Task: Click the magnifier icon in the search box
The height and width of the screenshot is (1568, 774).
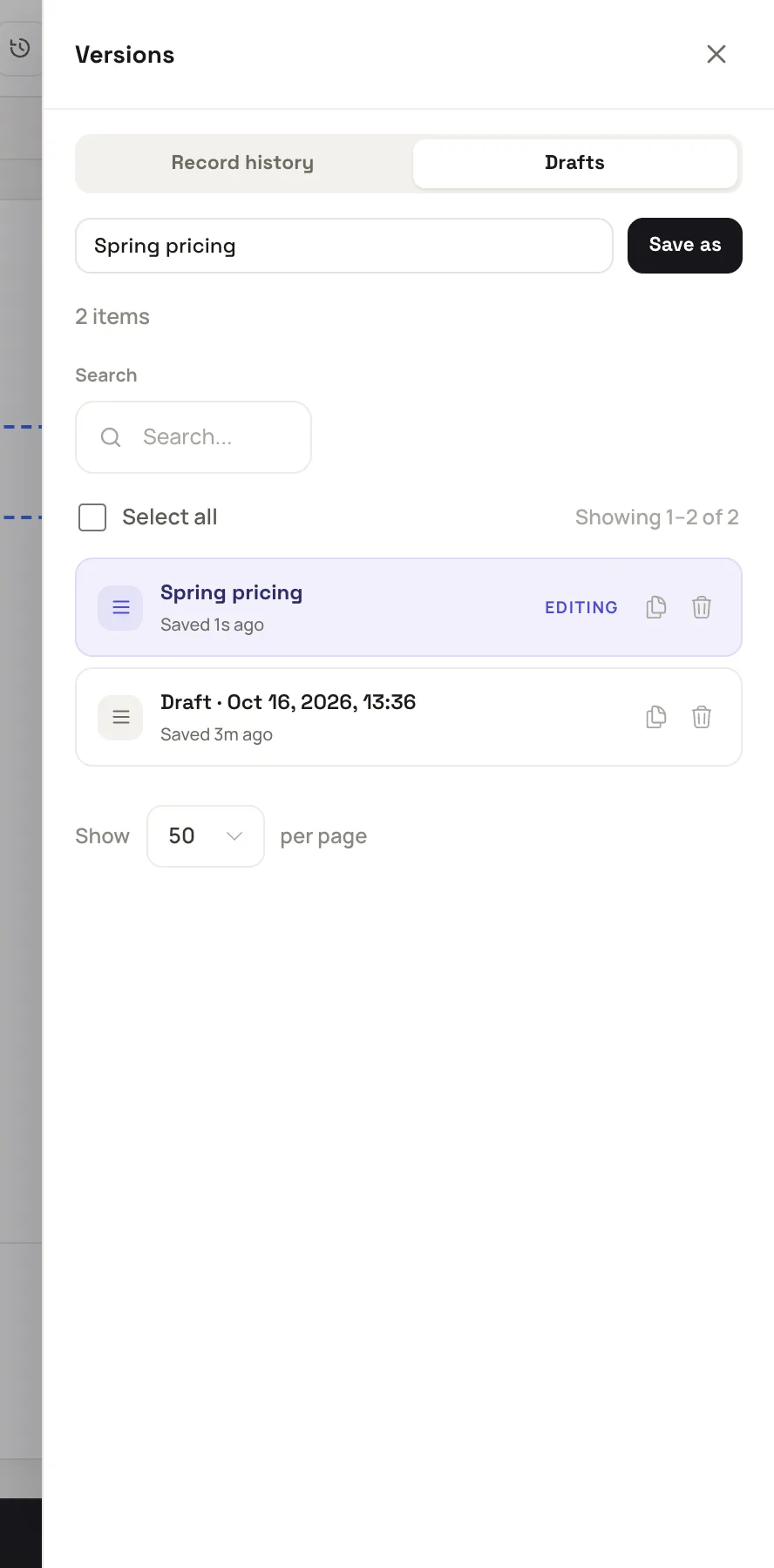Action: click(x=111, y=437)
